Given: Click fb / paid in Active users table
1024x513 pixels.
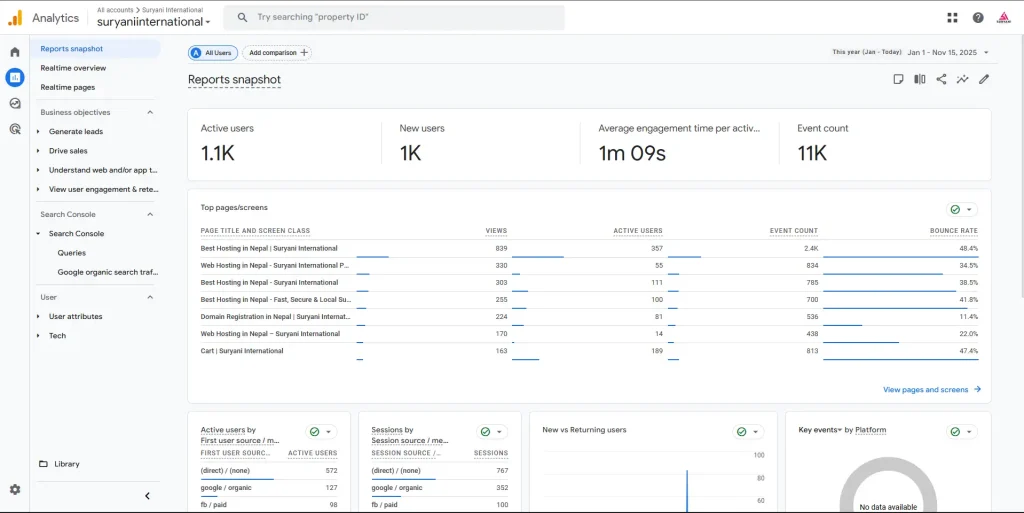Looking at the screenshot, I should (x=214, y=505).
